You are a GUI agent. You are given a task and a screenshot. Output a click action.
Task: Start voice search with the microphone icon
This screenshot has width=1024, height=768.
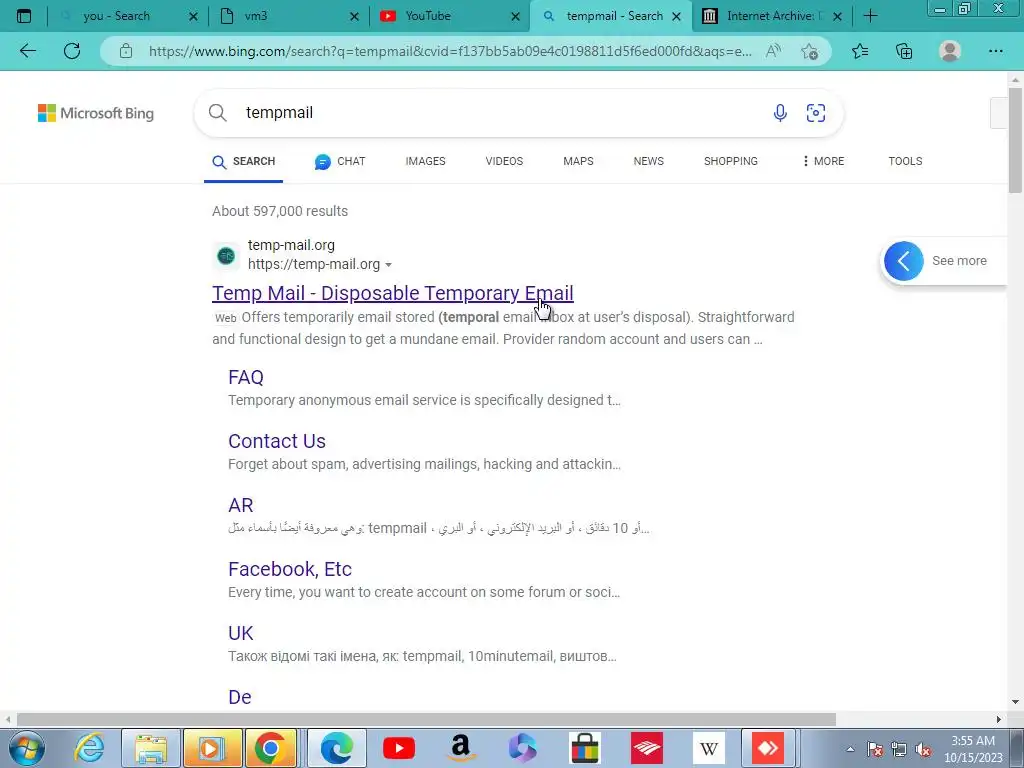coord(780,113)
